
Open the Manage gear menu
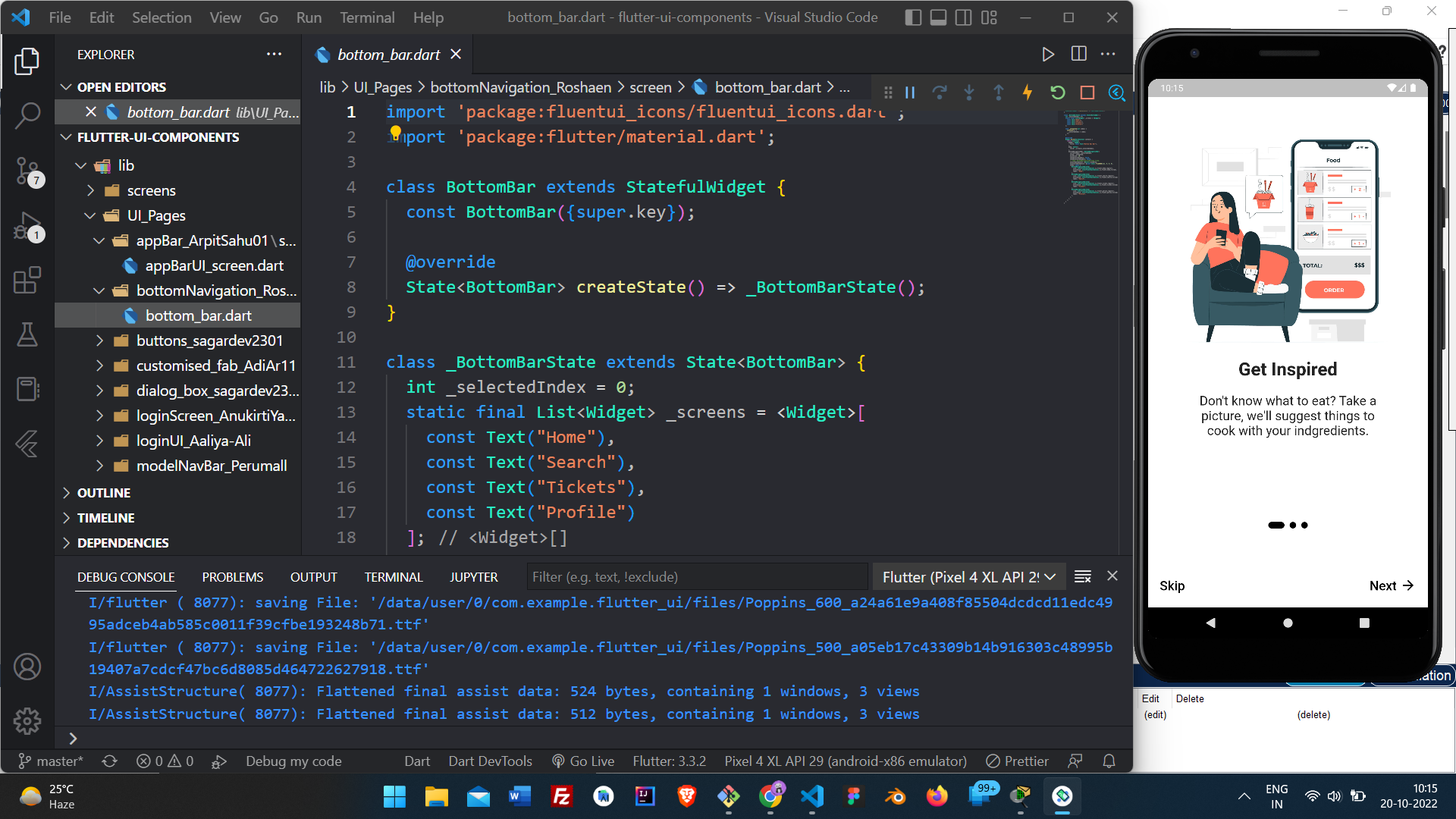(x=27, y=721)
